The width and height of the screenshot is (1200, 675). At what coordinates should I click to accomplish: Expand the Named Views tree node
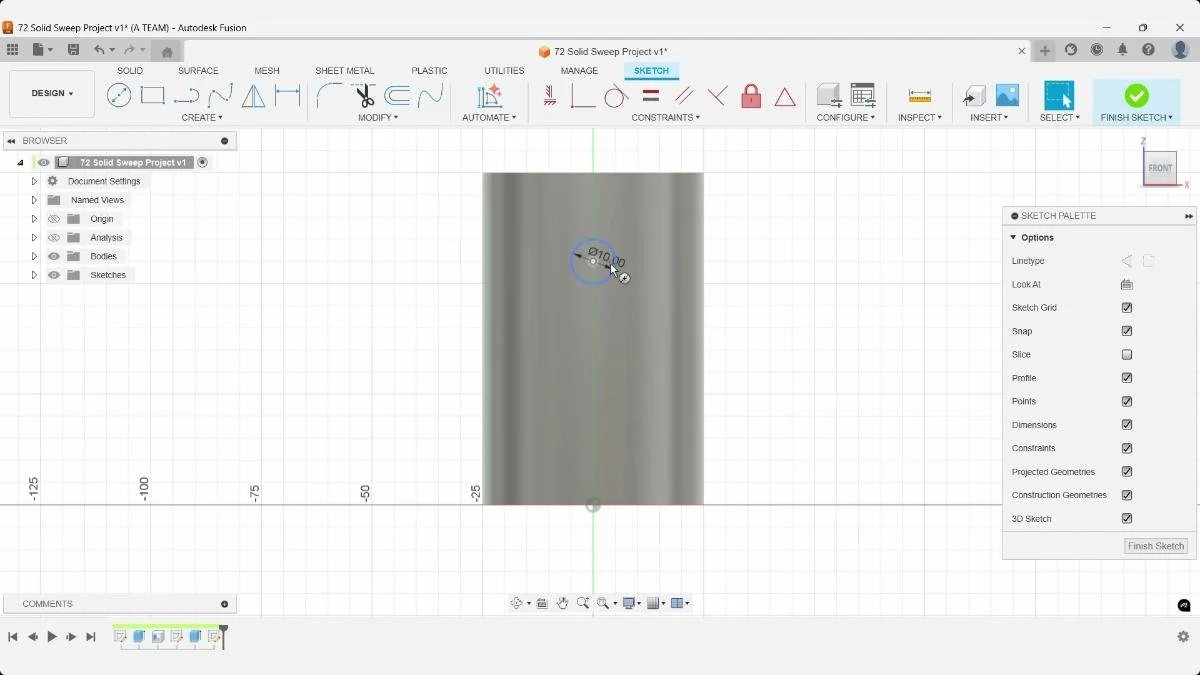click(34, 200)
